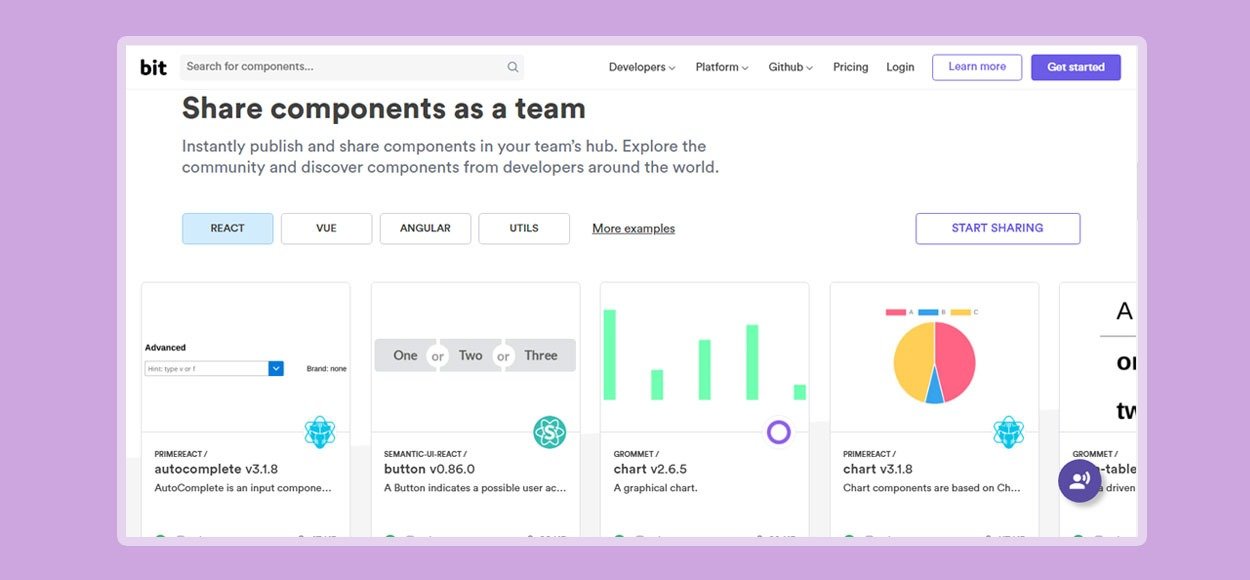The image size is (1250, 580).
Task: Click the React logo on PrimeReact chart card
Action: [x=1008, y=432]
